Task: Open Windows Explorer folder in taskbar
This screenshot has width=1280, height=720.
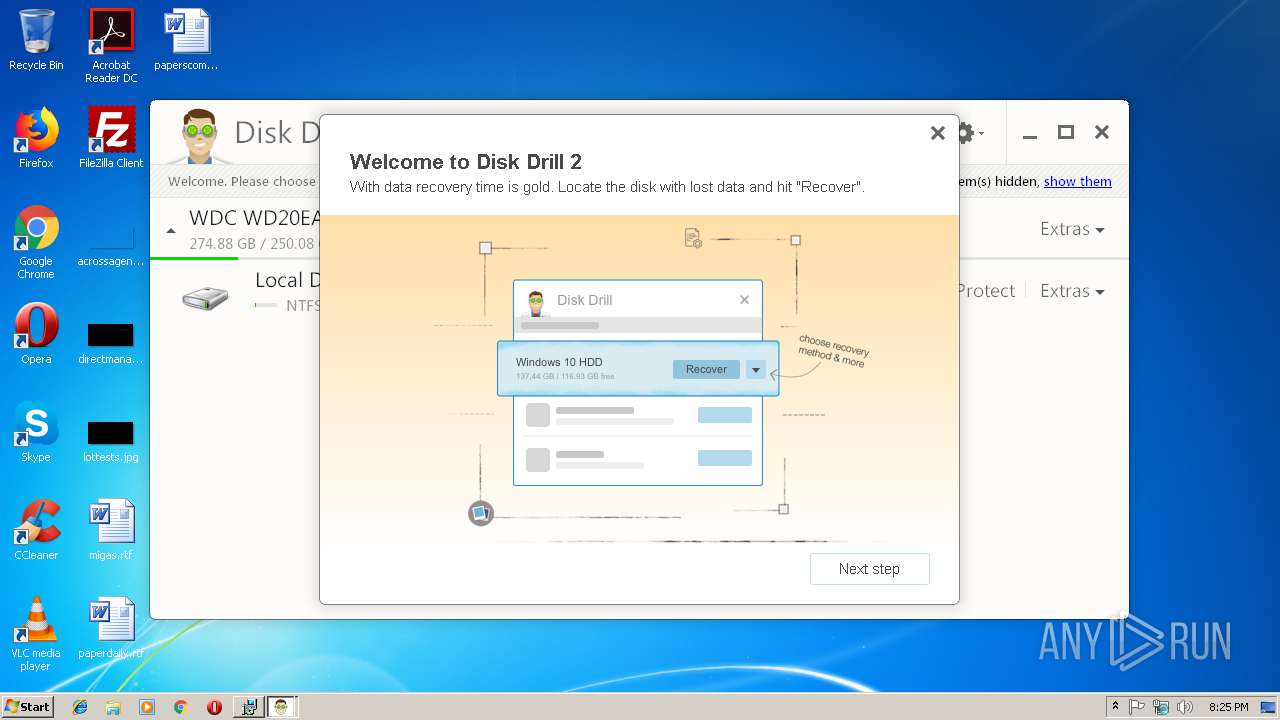Action: coord(113,707)
